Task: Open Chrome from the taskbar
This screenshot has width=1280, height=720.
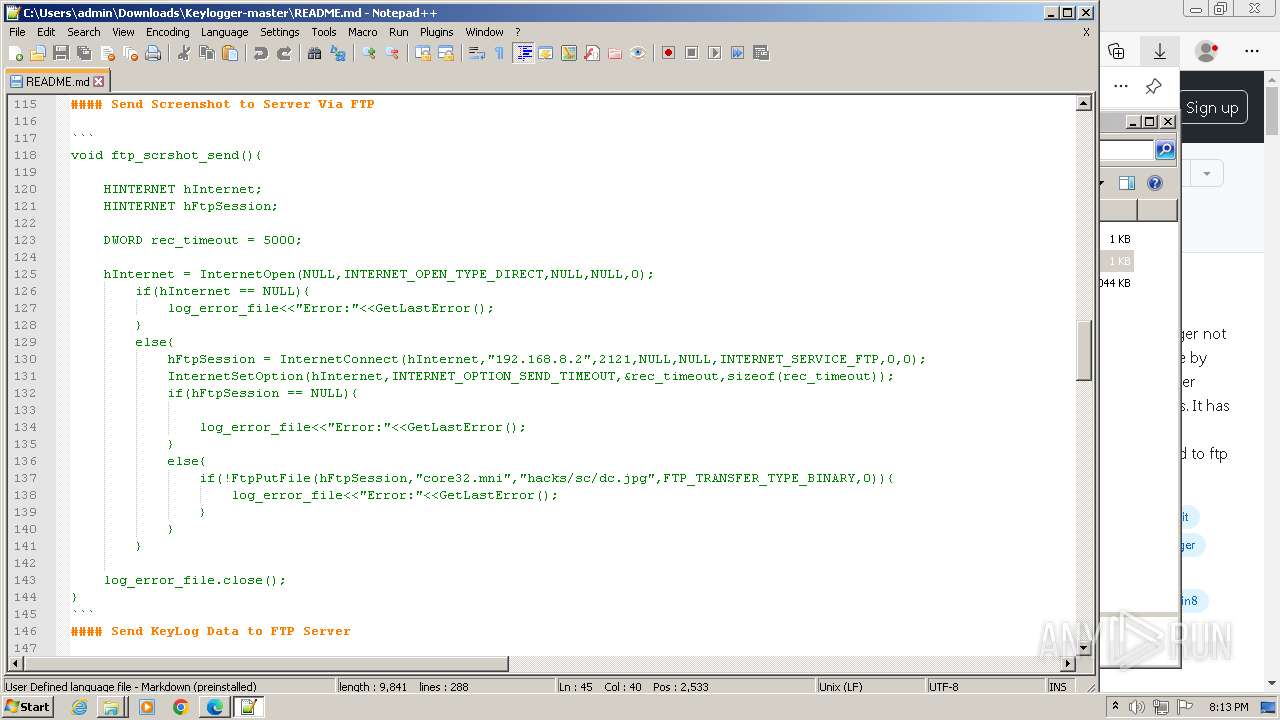Action: 180,707
